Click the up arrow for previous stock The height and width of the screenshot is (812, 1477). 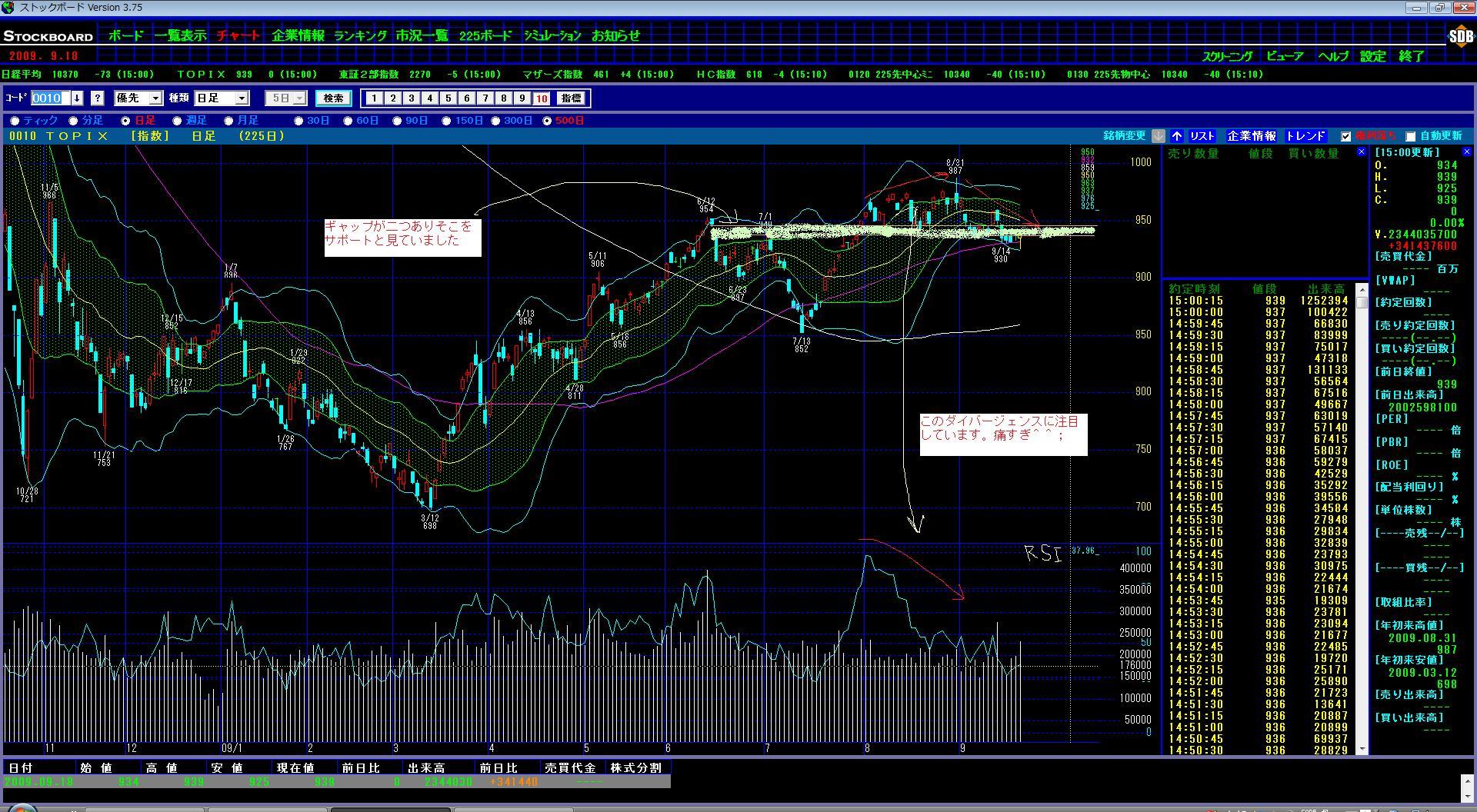(x=1177, y=136)
